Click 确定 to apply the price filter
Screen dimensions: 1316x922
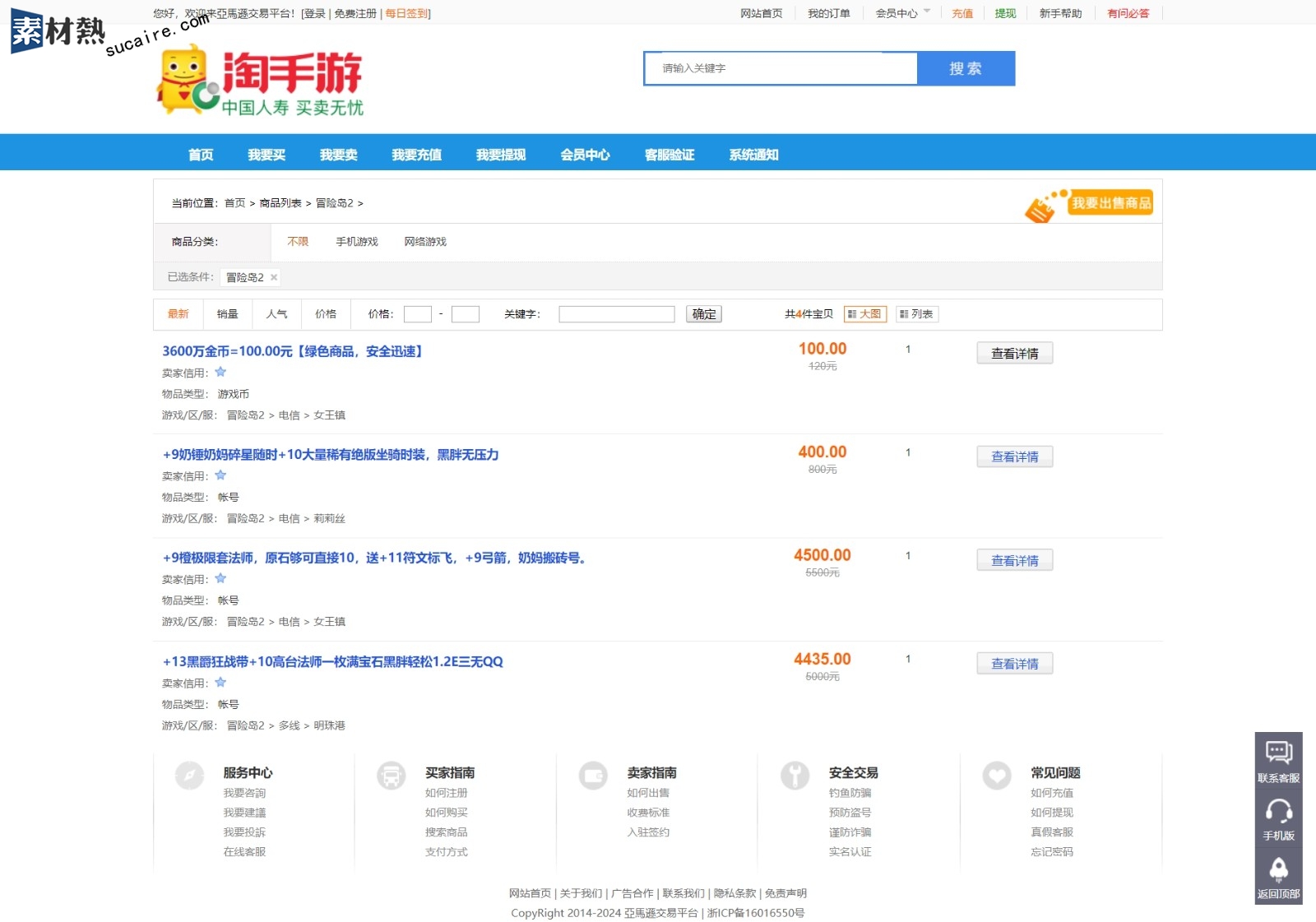pyautogui.click(x=704, y=314)
